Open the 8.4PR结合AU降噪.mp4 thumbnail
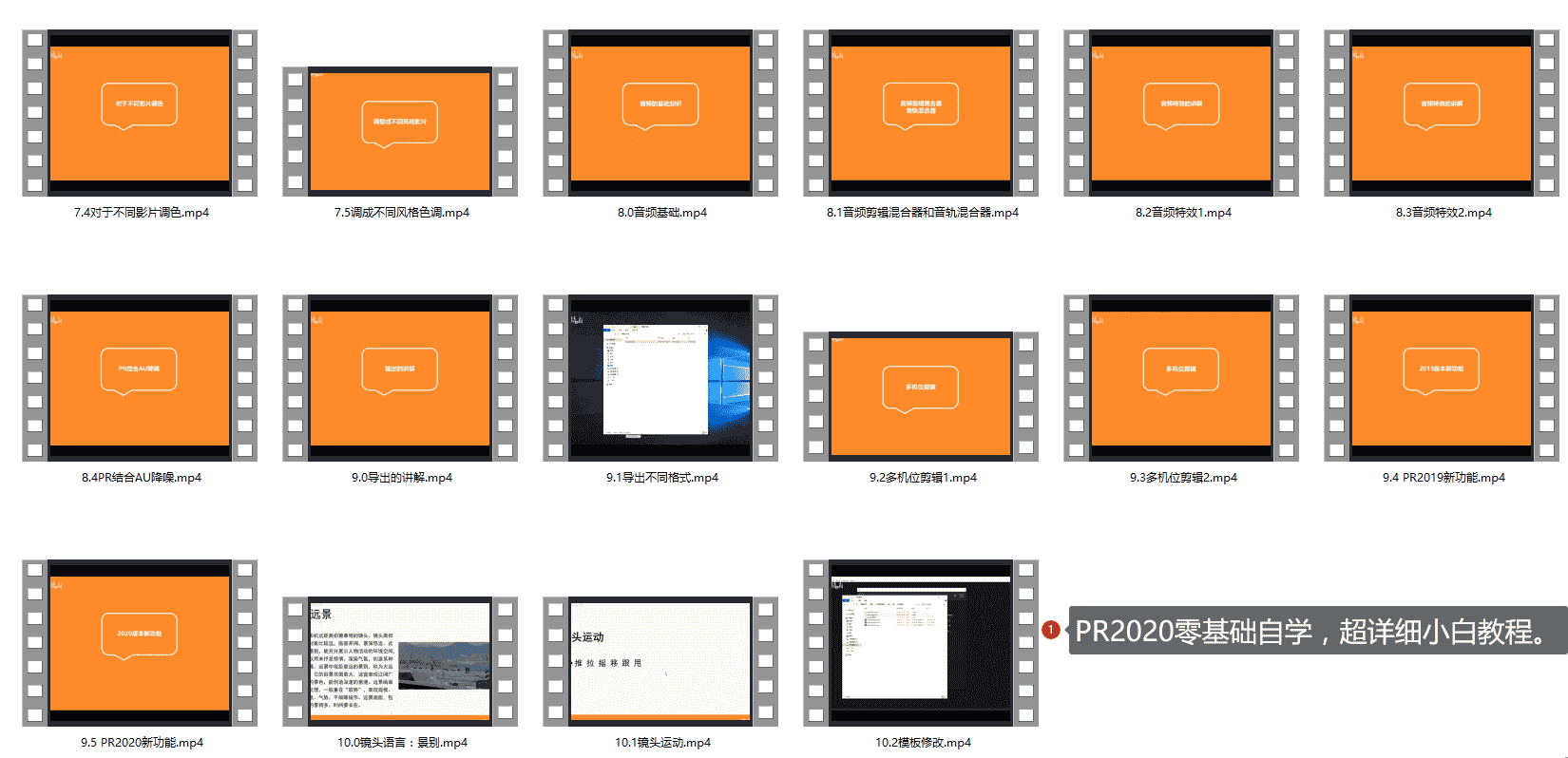Viewport: 1568px width, 758px height. pyautogui.click(x=140, y=378)
